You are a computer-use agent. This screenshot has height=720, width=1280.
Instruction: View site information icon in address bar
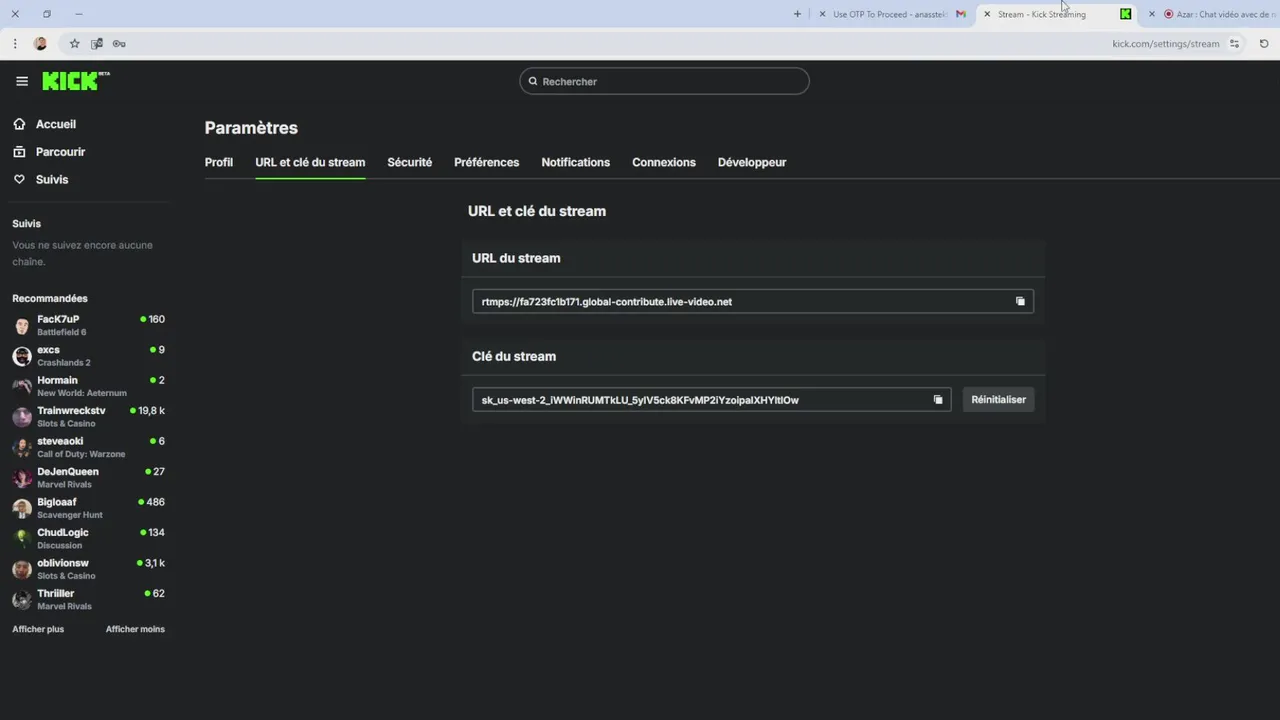[x=1235, y=43]
